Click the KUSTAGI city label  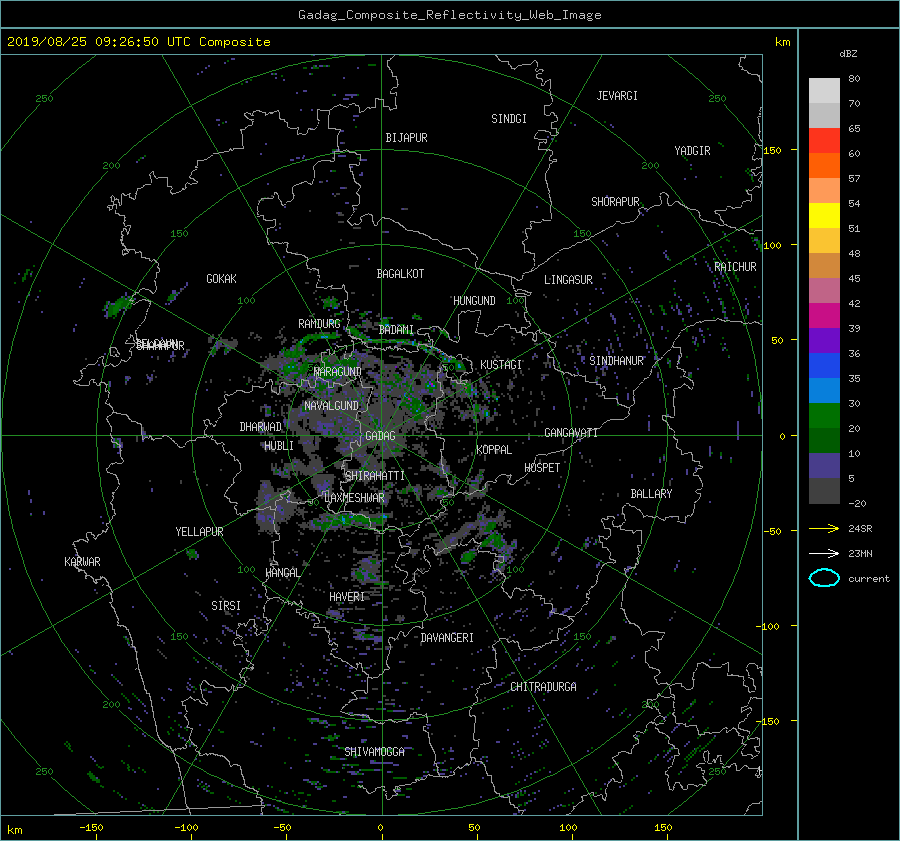point(501,365)
